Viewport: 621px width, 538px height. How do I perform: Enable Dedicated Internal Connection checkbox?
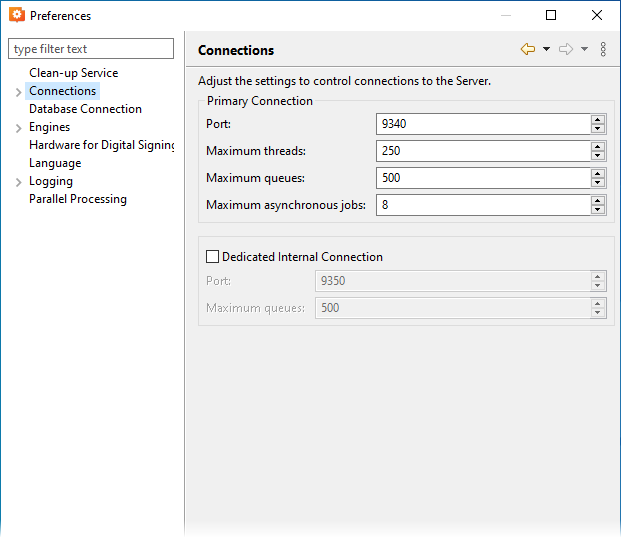click(212, 257)
